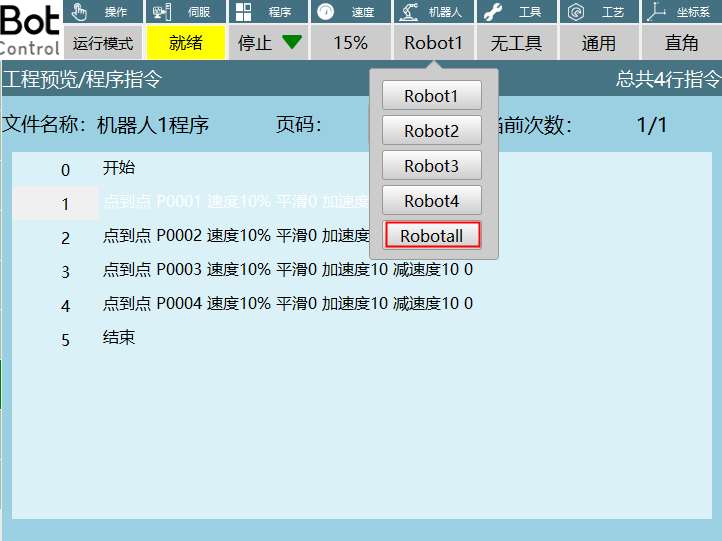Click the 速度 speed gauge icon
Image resolution: width=722 pixels, height=541 pixels.
click(326, 12)
